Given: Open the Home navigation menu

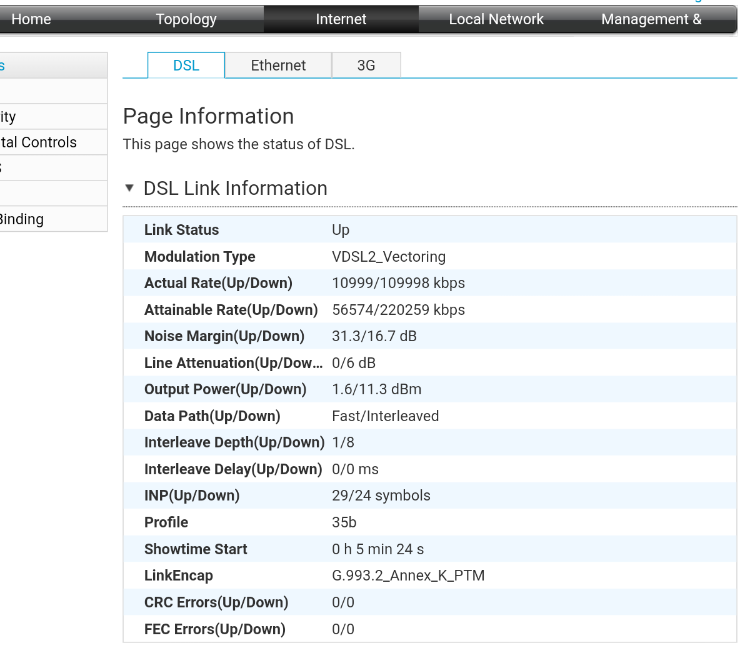Looking at the screenshot, I should coord(31,19).
